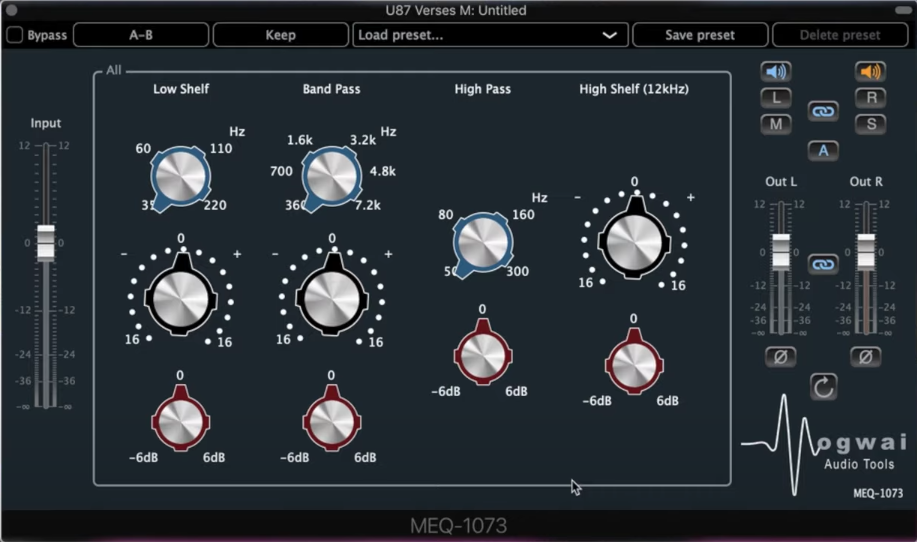Viewport: 917px width, 542px height.
Task: Click the 160 label on High Pass
Action: (x=523, y=215)
